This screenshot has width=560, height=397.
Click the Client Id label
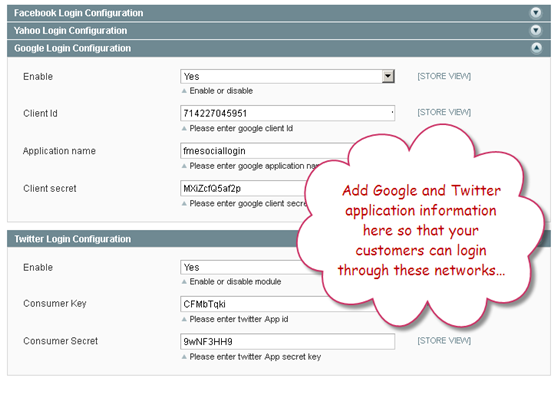point(40,114)
